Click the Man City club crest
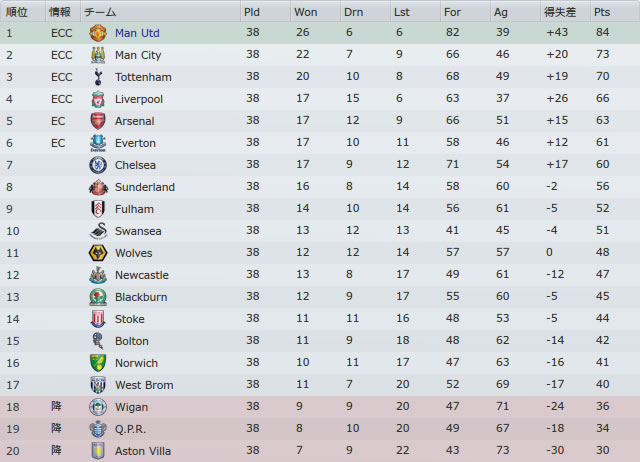 98,55
